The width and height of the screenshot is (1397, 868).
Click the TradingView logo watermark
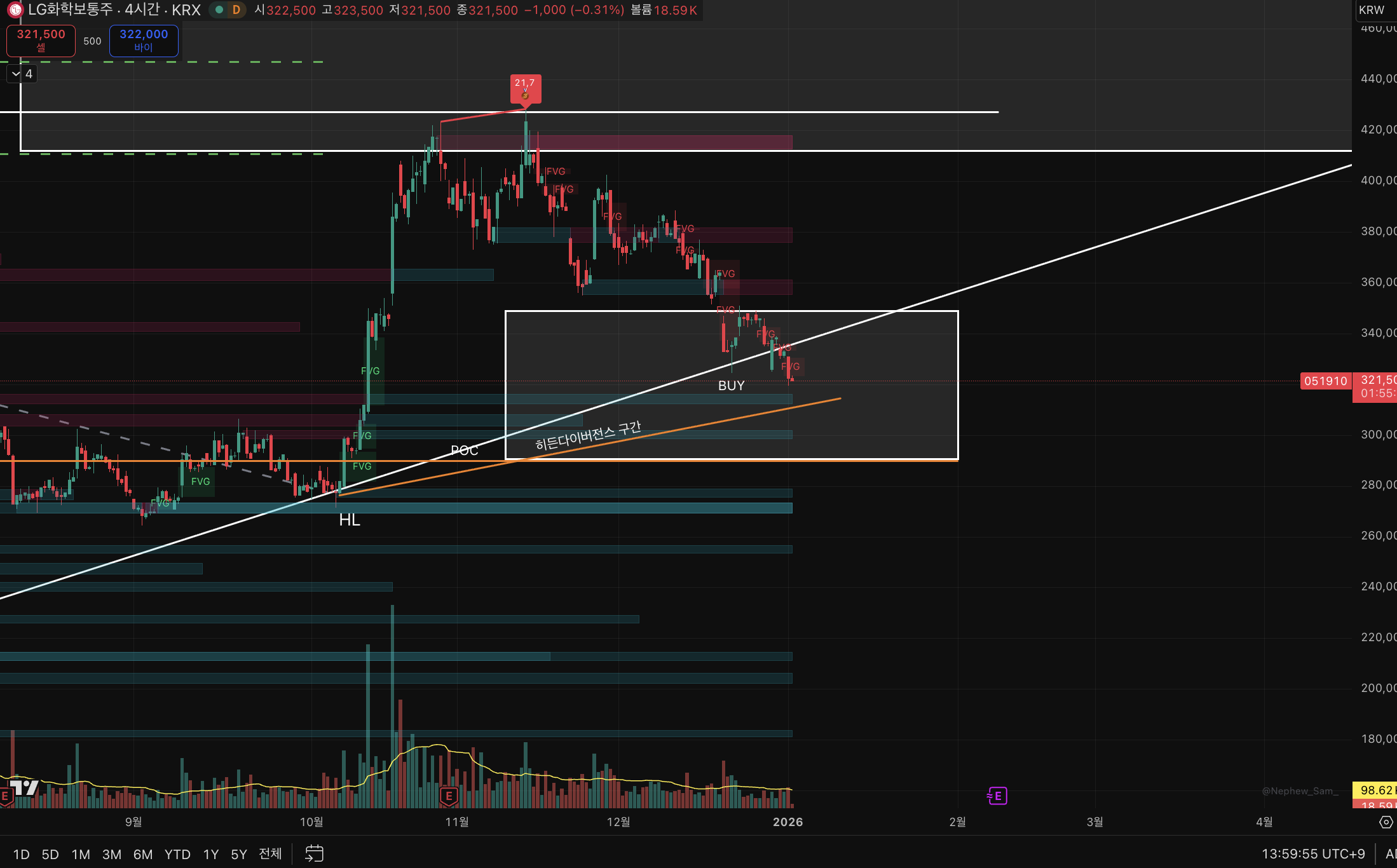[x=24, y=788]
